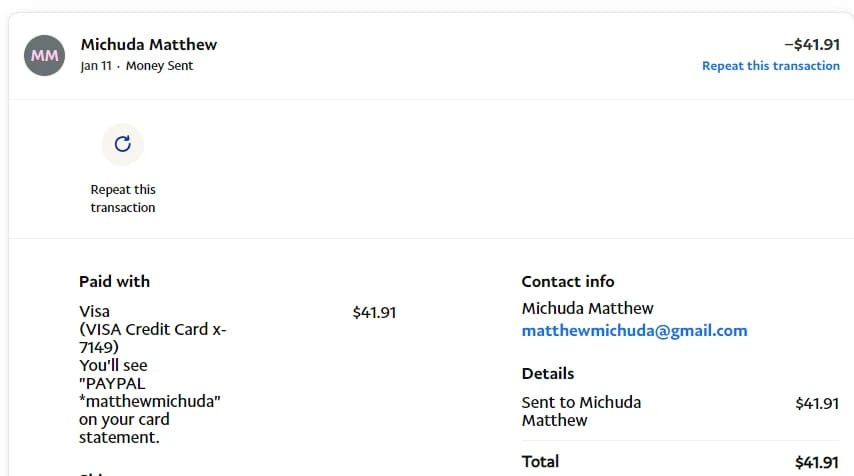Click Michuda Matthew under Contact info
The image size is (854, 476).
coord(587,308)
